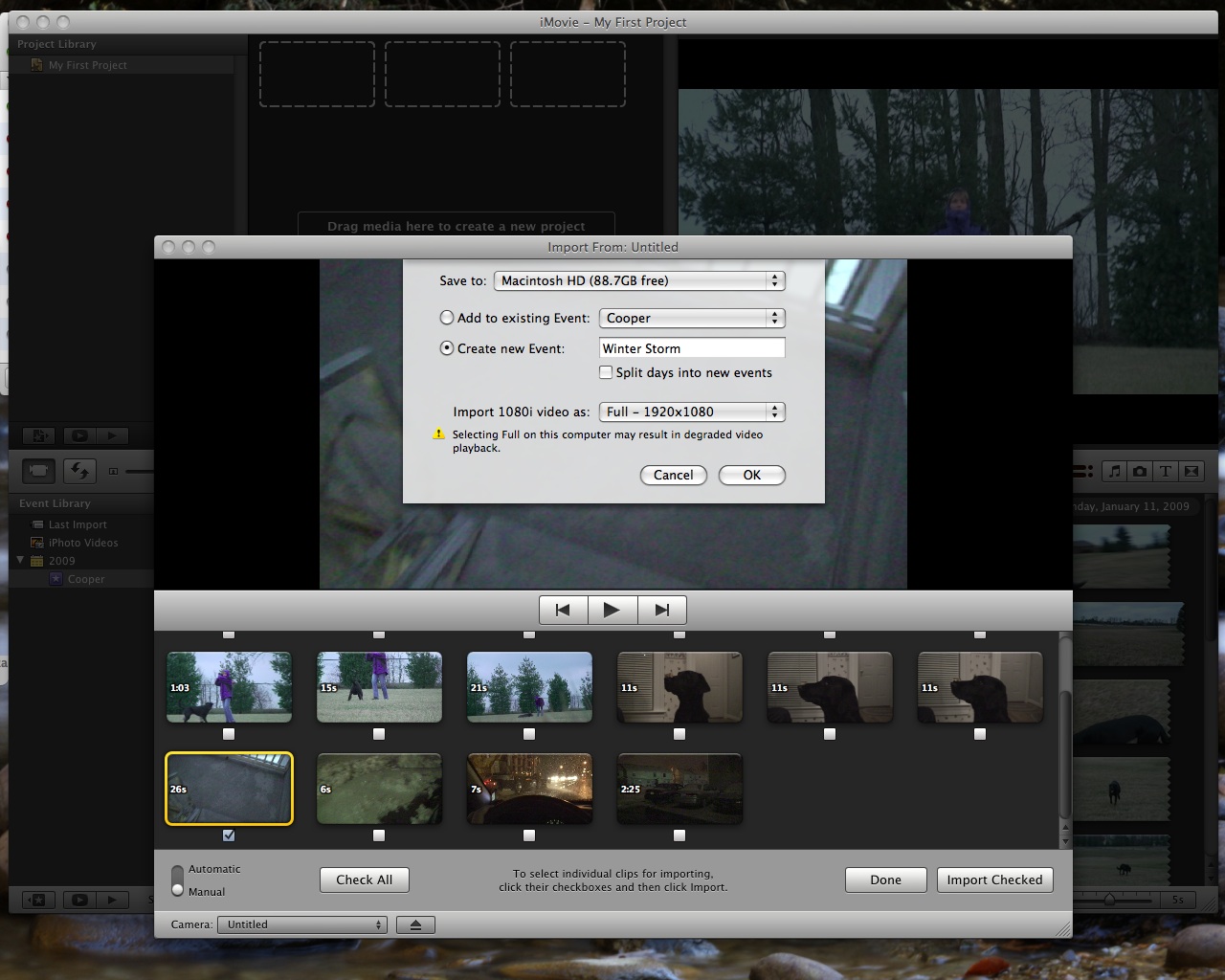Select the 2:25 night clip thumbnail

click(x=679, y=789)
